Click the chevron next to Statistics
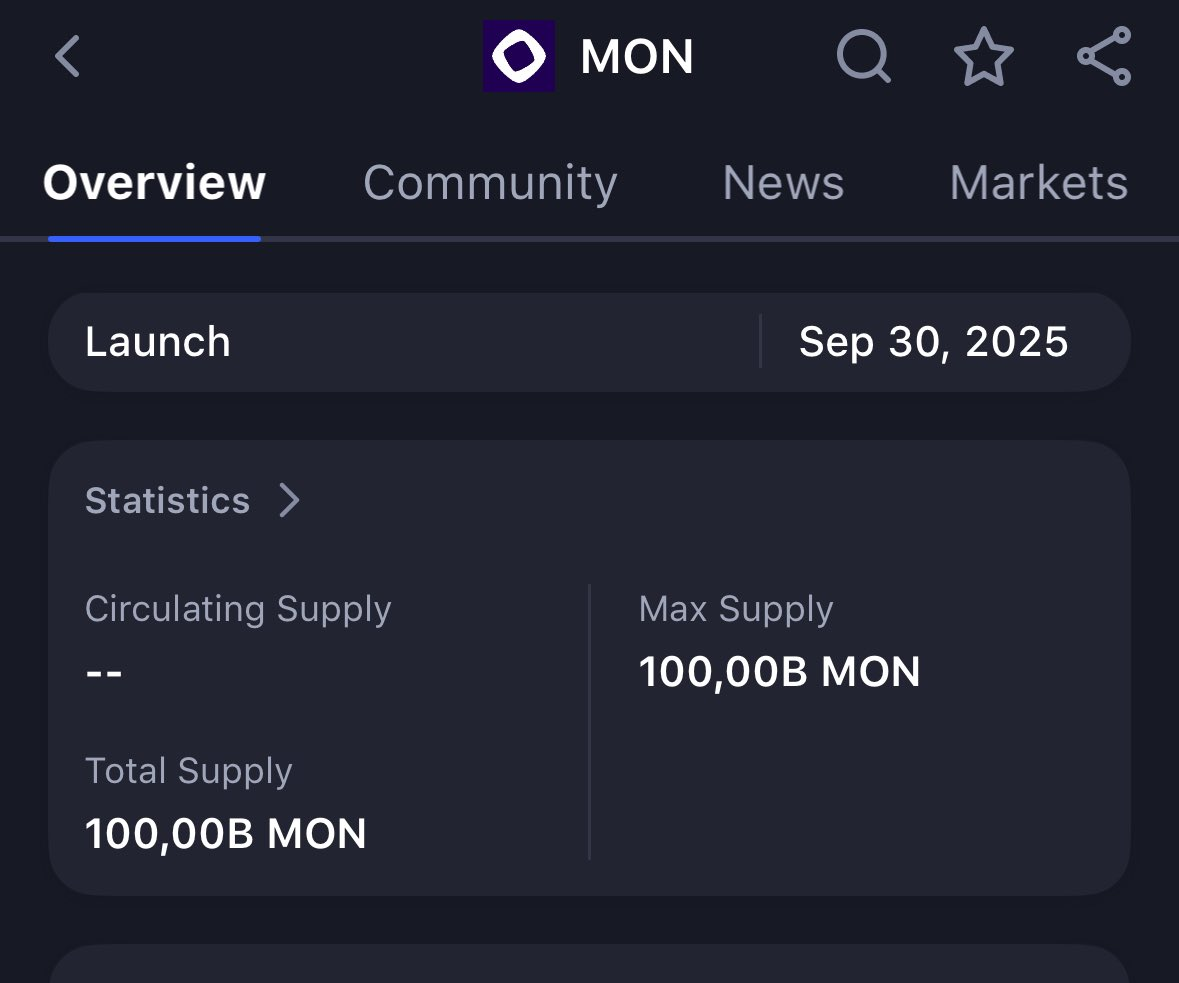The width and height of the screenshot is (1179, 983). tap(290, 501)
